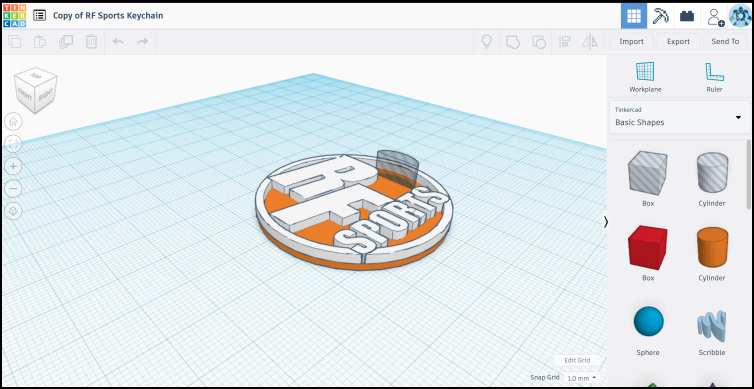Toggle orthographic/perspective view cube icon
The height and width of the screenshot is (389, 754).
(13, 211)
